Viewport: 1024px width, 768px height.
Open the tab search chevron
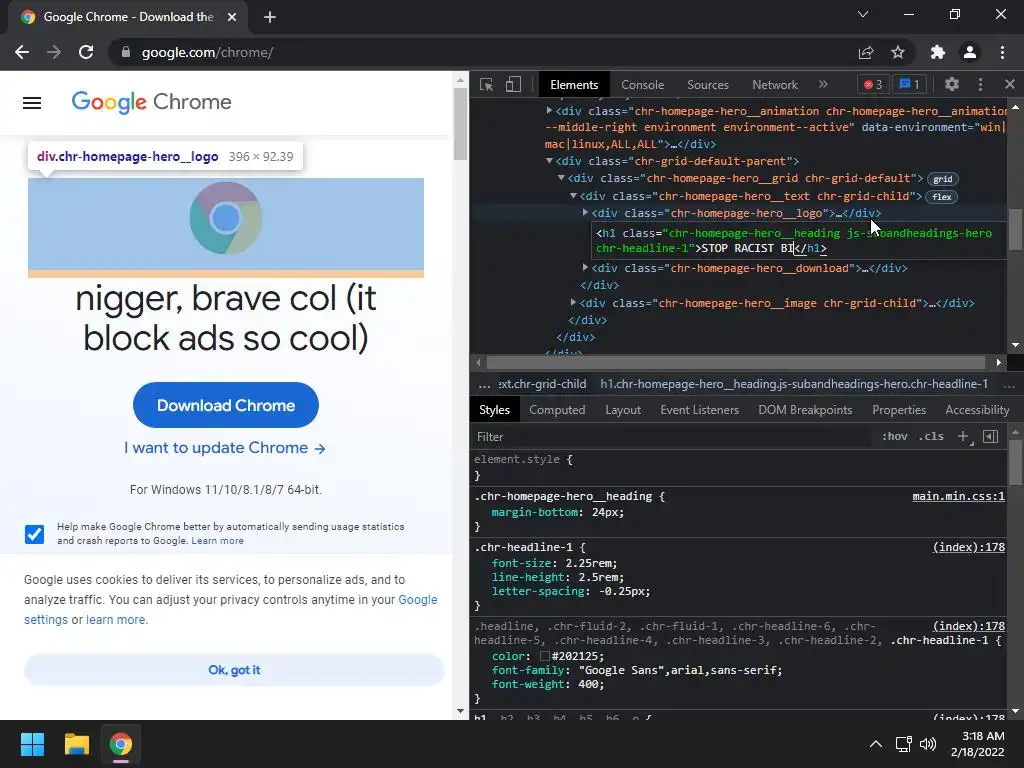coord(863,14)
